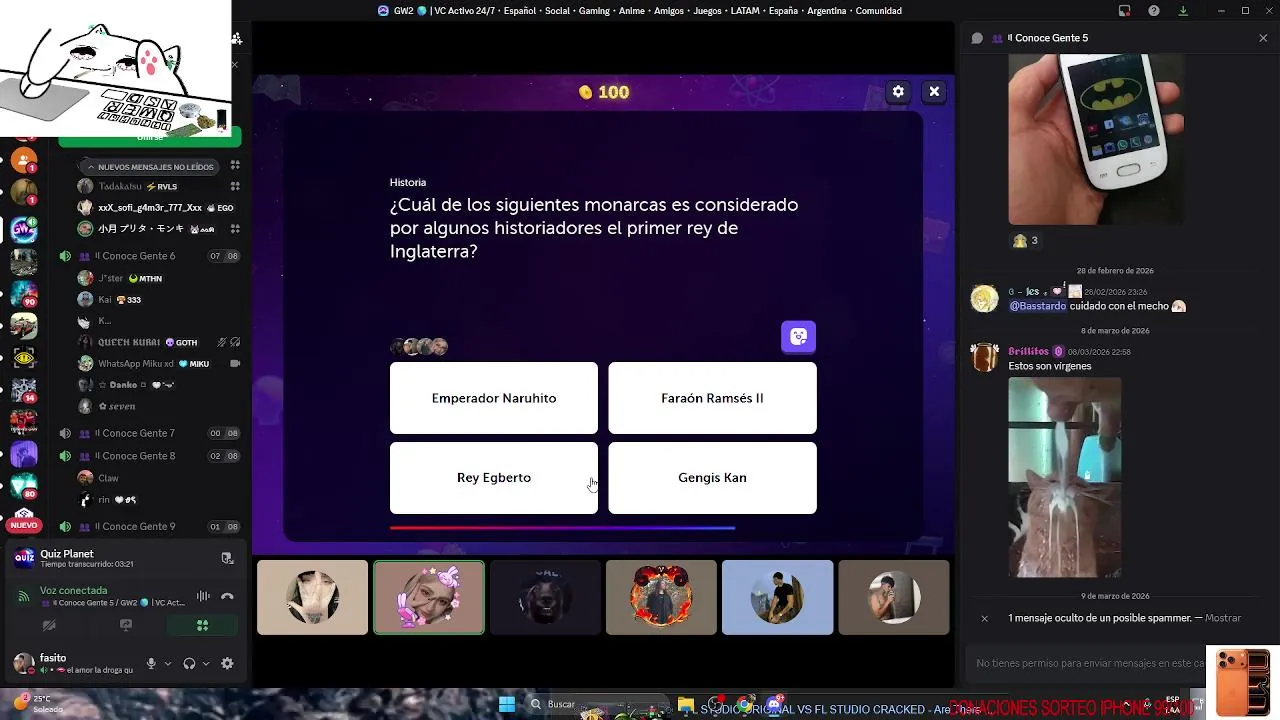Open weather widget showing 25°C Soleado

[36, 704]
